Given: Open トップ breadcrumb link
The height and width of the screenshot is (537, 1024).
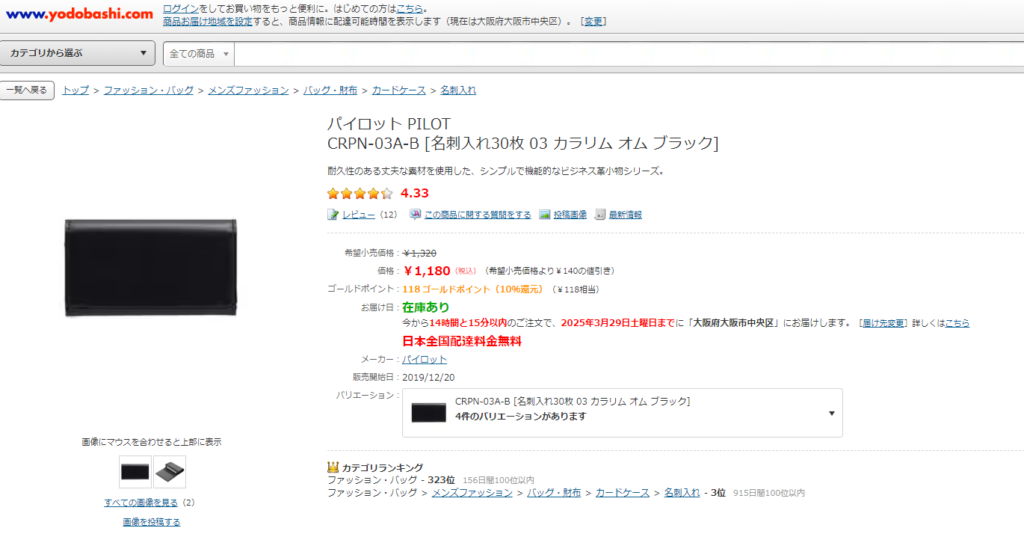Looking at the screenshot, I should click(x=76, y=90).
